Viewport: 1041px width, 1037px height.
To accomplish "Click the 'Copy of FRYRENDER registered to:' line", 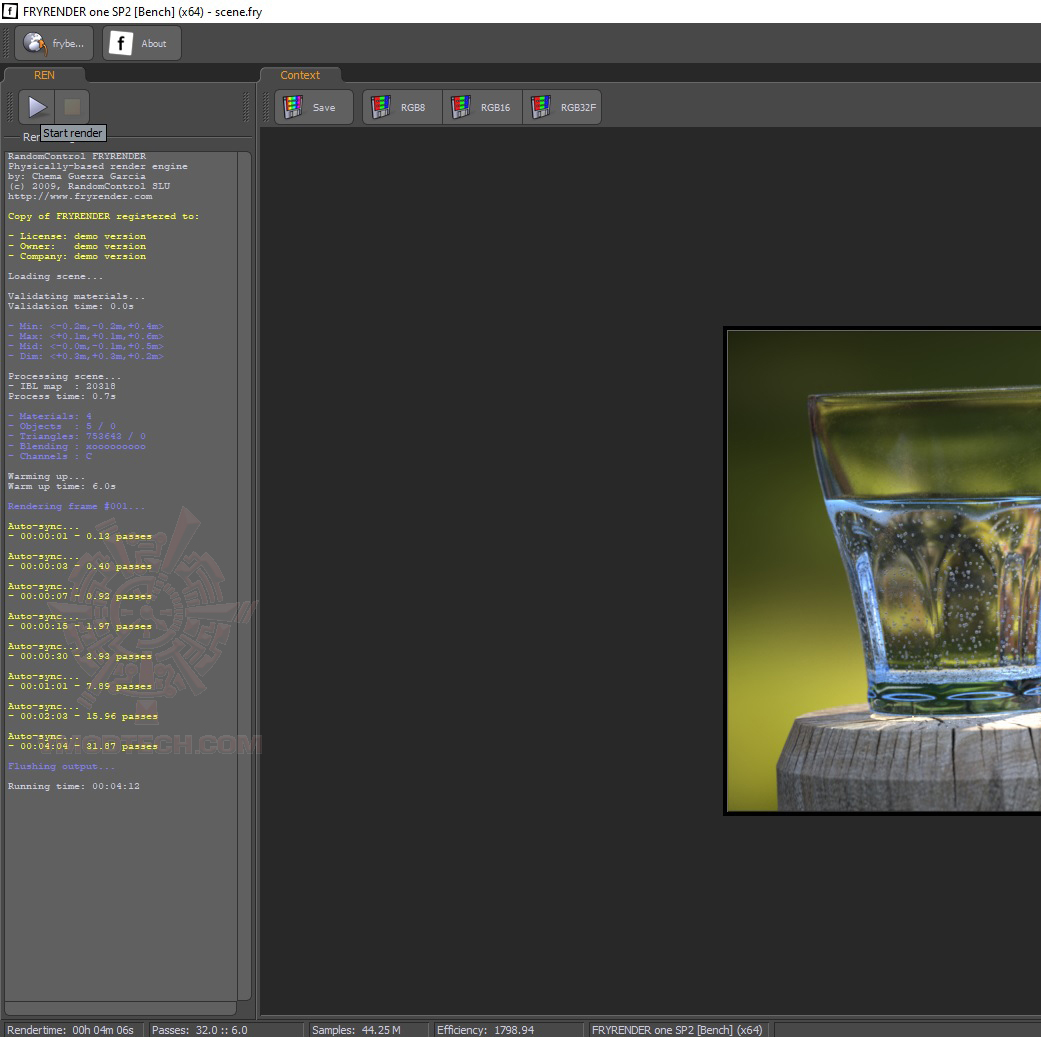I will (x=104, y=216).
